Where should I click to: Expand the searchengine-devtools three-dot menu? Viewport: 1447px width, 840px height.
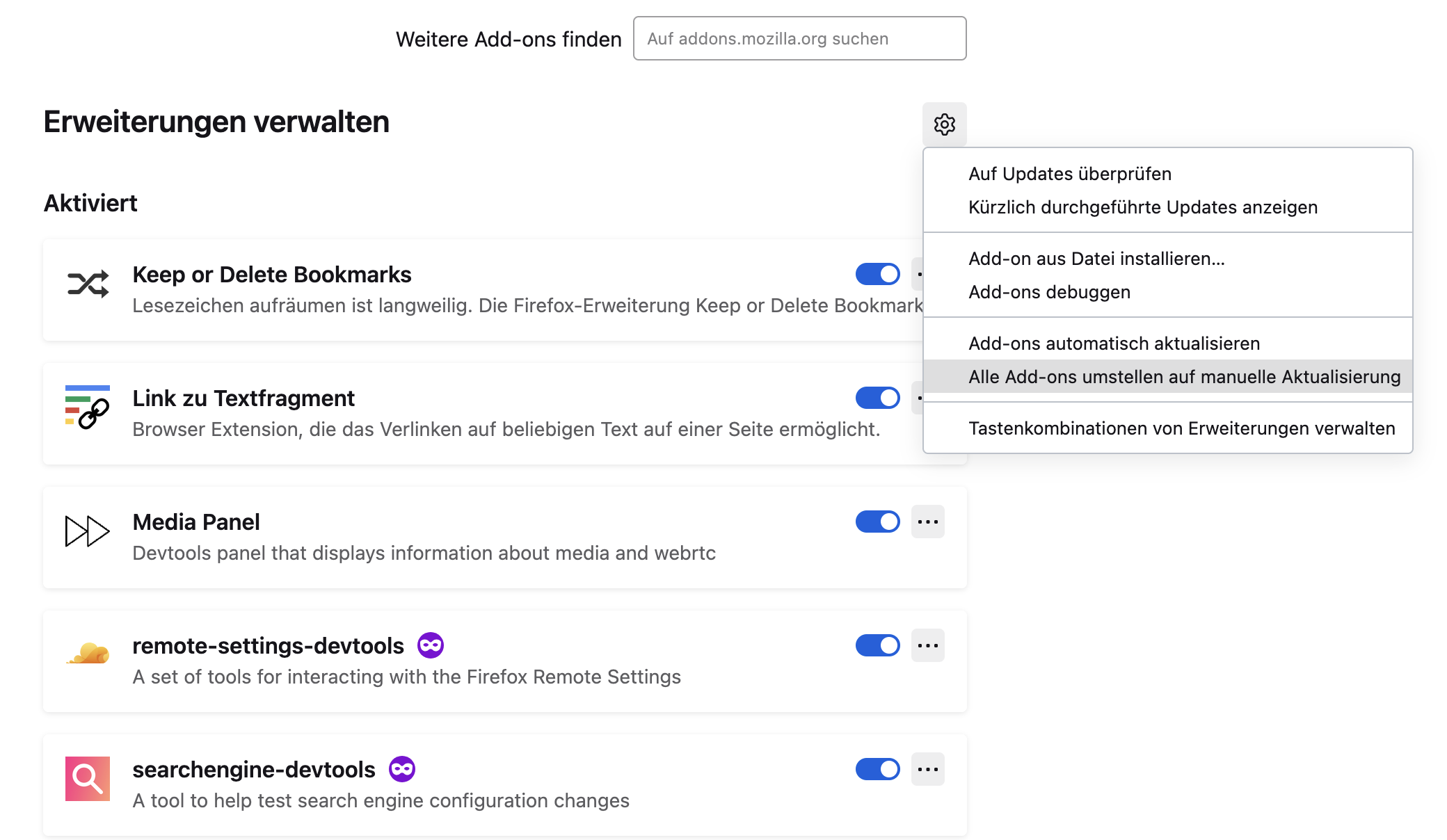[x=928, y=769]
